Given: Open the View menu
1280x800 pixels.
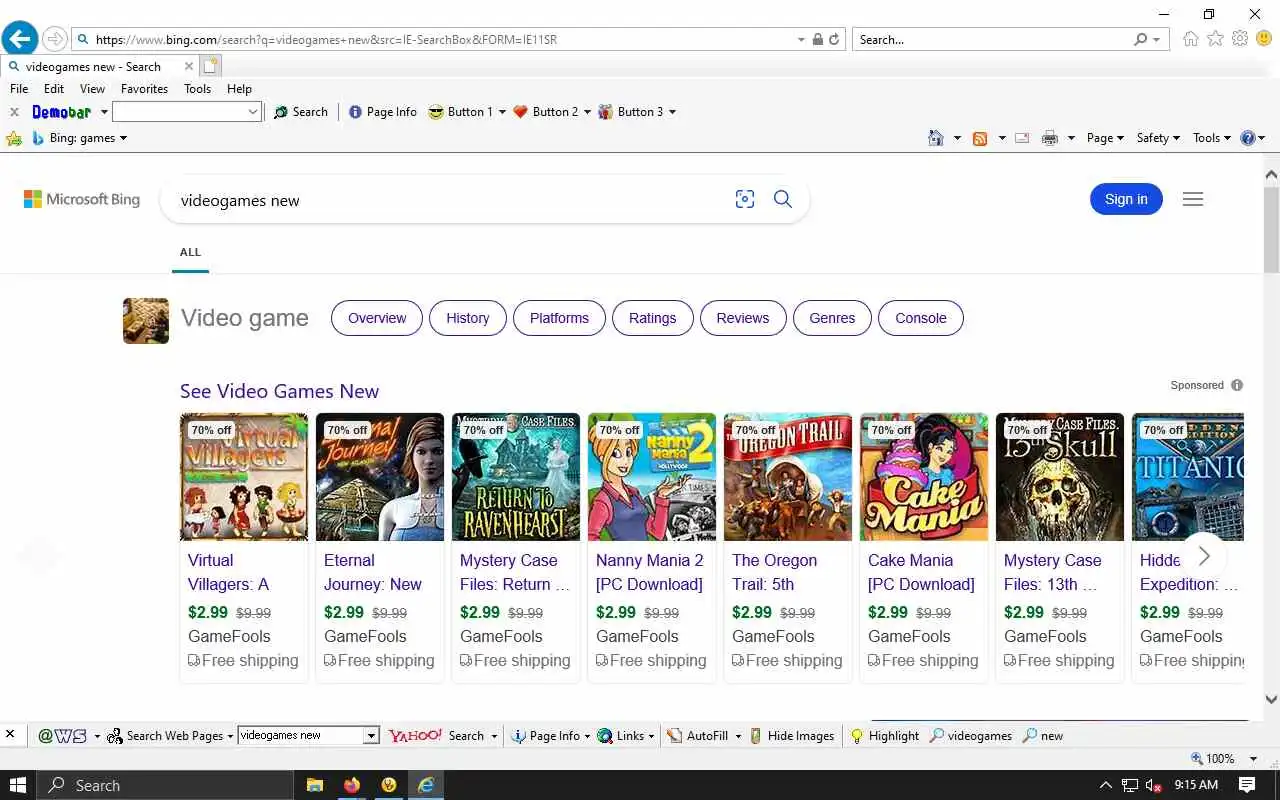Looking at the screenshot, I should point(92,88).
